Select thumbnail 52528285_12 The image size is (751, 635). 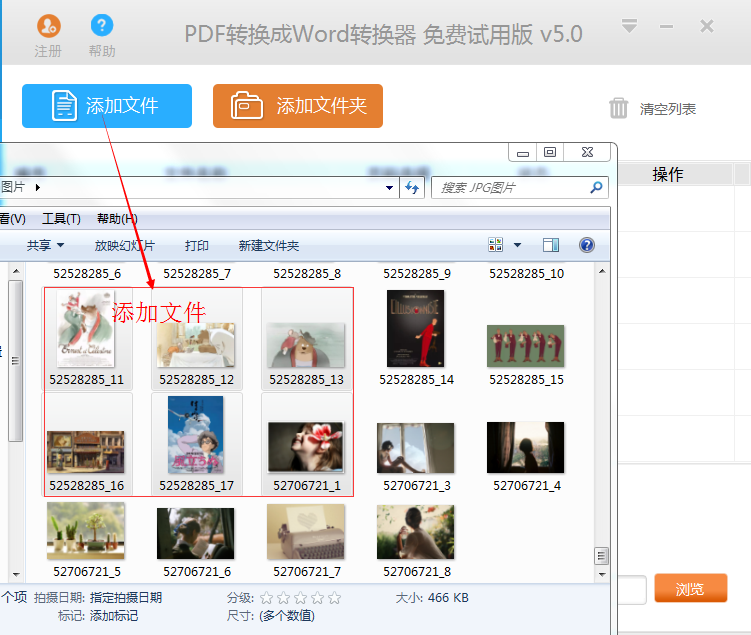[196, 345]
